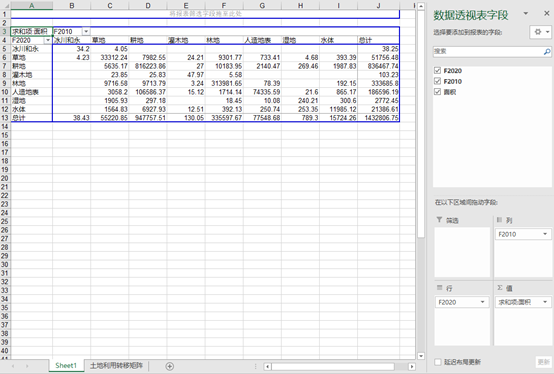
Task: Select column header J
Action: click(378, 6)
